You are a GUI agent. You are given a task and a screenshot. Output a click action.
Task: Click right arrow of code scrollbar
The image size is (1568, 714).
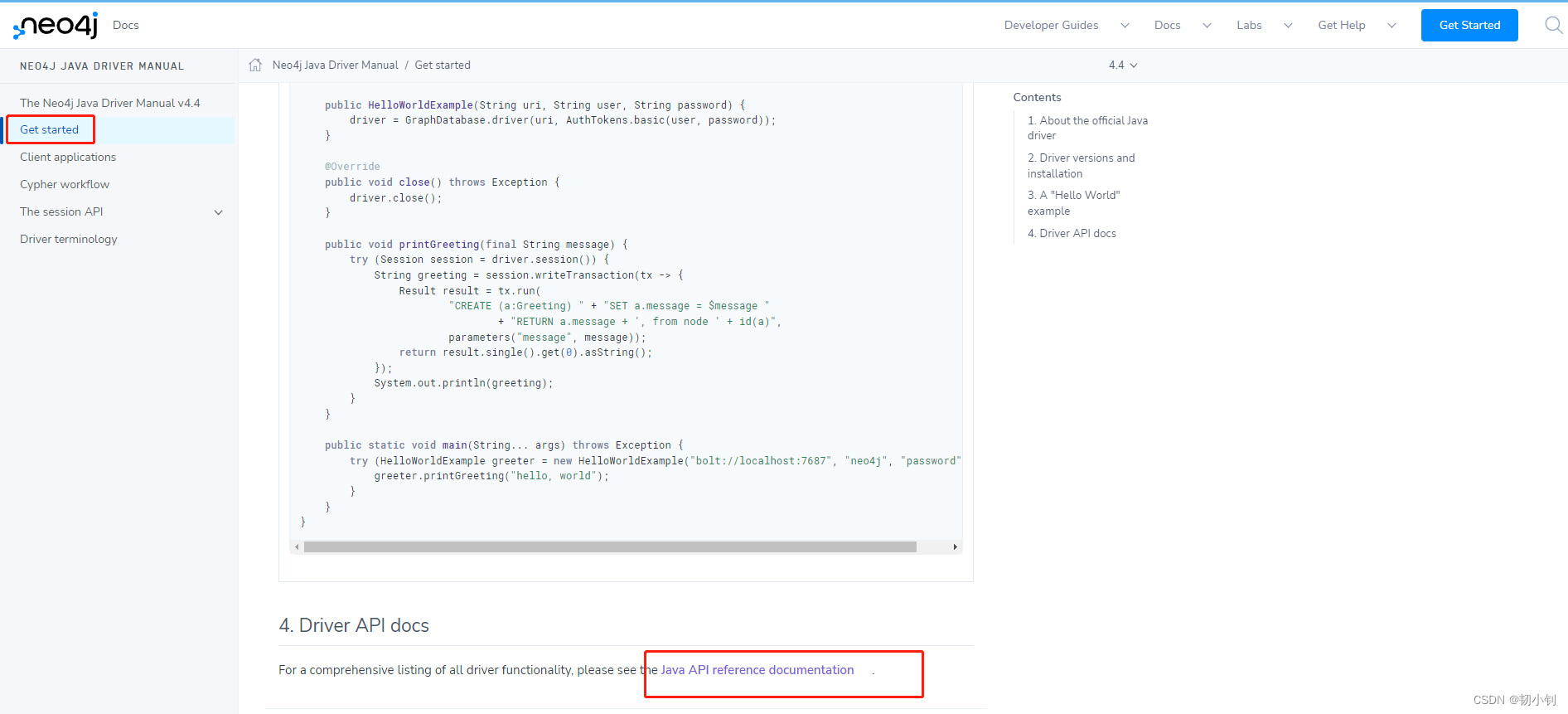(956, 547)
